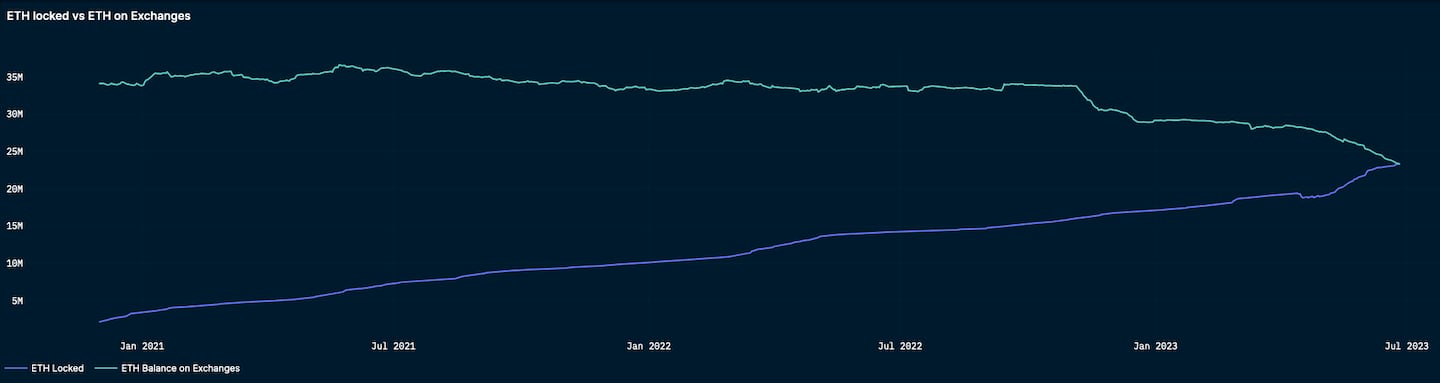Click the chart title ETH locked vs ETH on Exchanges

tap(98, 17)
